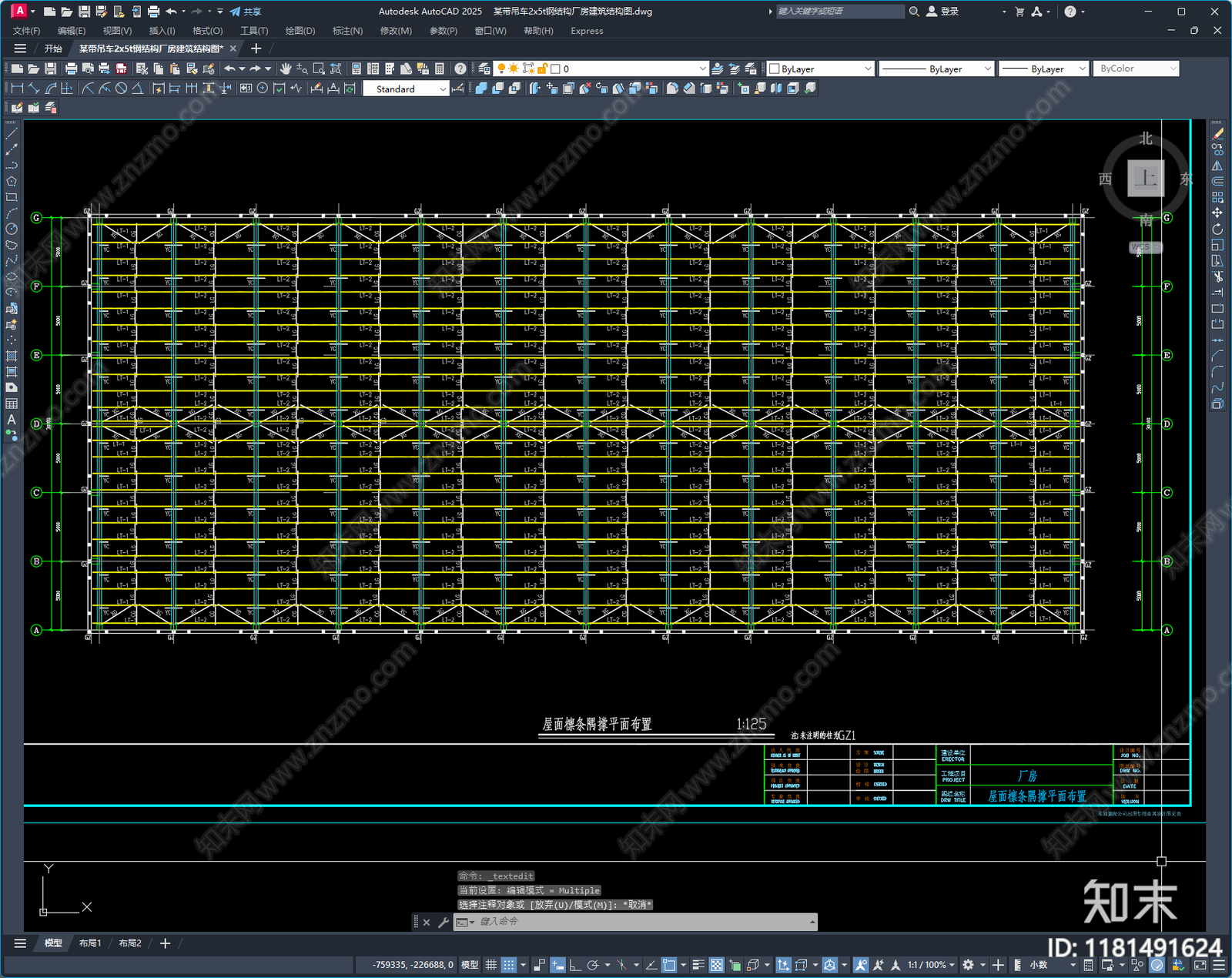Click the new drawing tab plus button
1232x978 pixels.
pos(256,49)
